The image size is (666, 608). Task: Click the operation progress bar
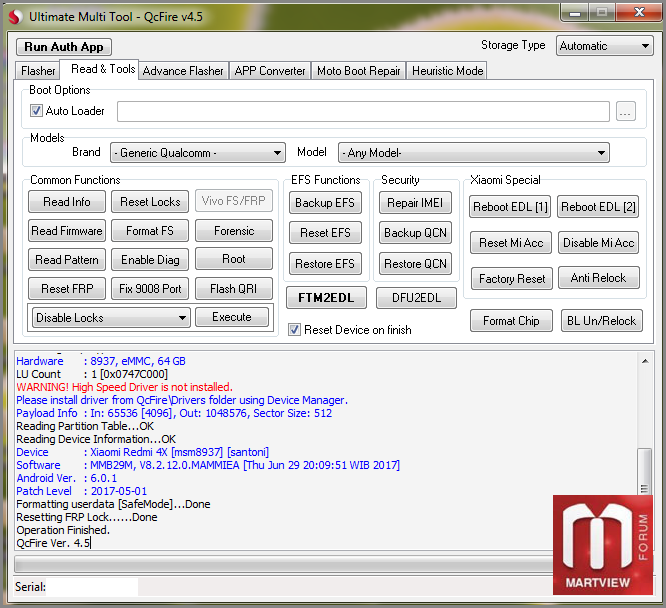pos(283,564)
